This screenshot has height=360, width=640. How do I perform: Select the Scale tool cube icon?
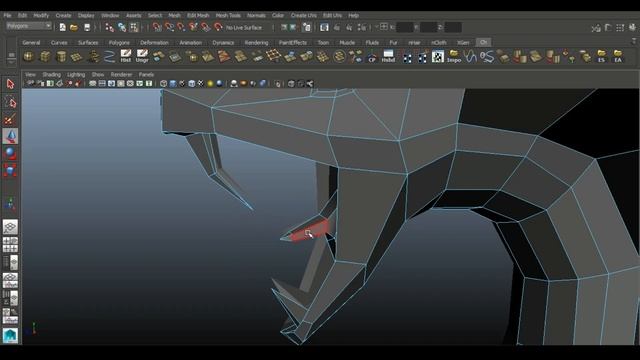10,170
